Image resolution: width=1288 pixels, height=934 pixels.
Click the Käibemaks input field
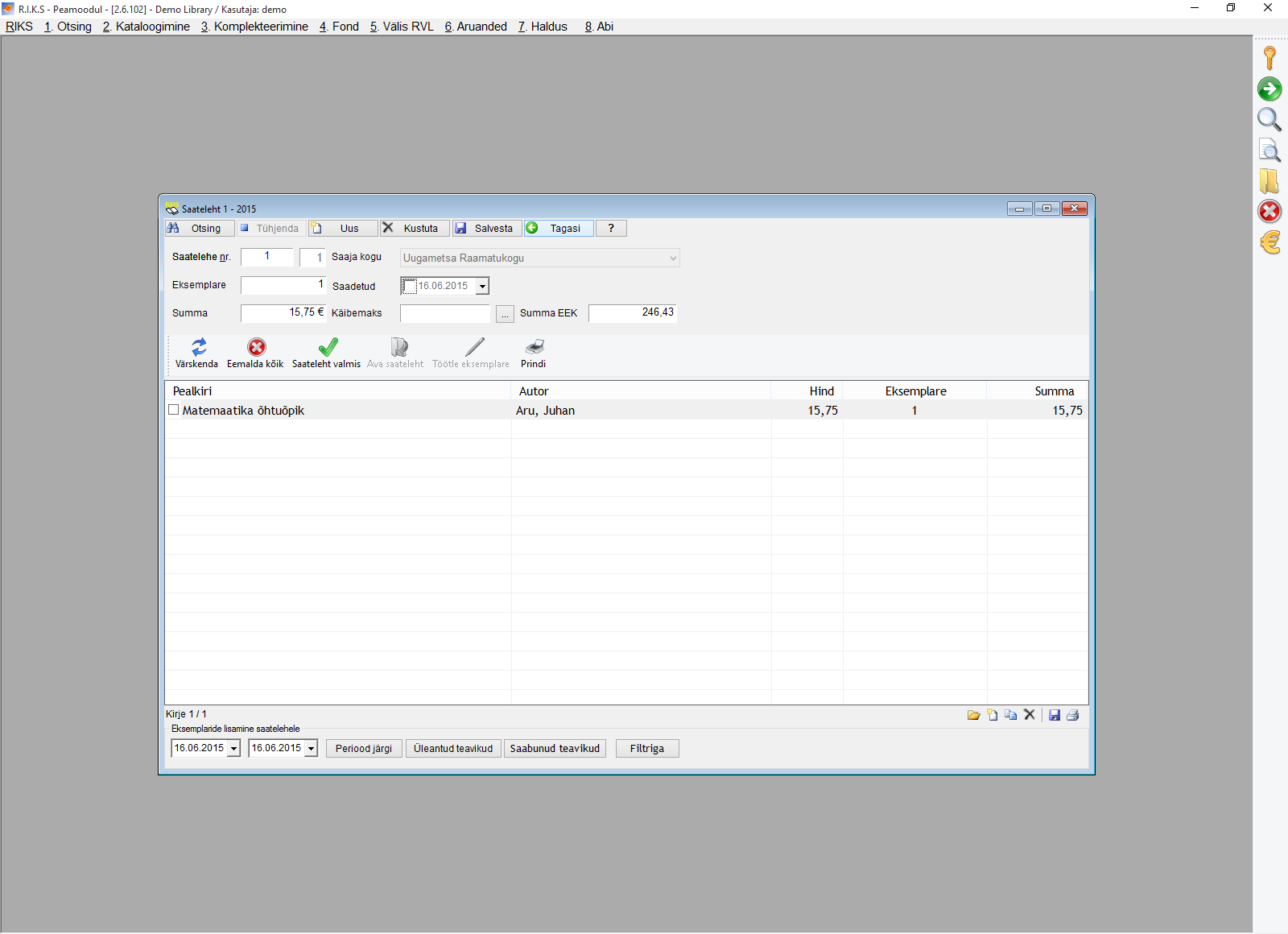[445, 313]
